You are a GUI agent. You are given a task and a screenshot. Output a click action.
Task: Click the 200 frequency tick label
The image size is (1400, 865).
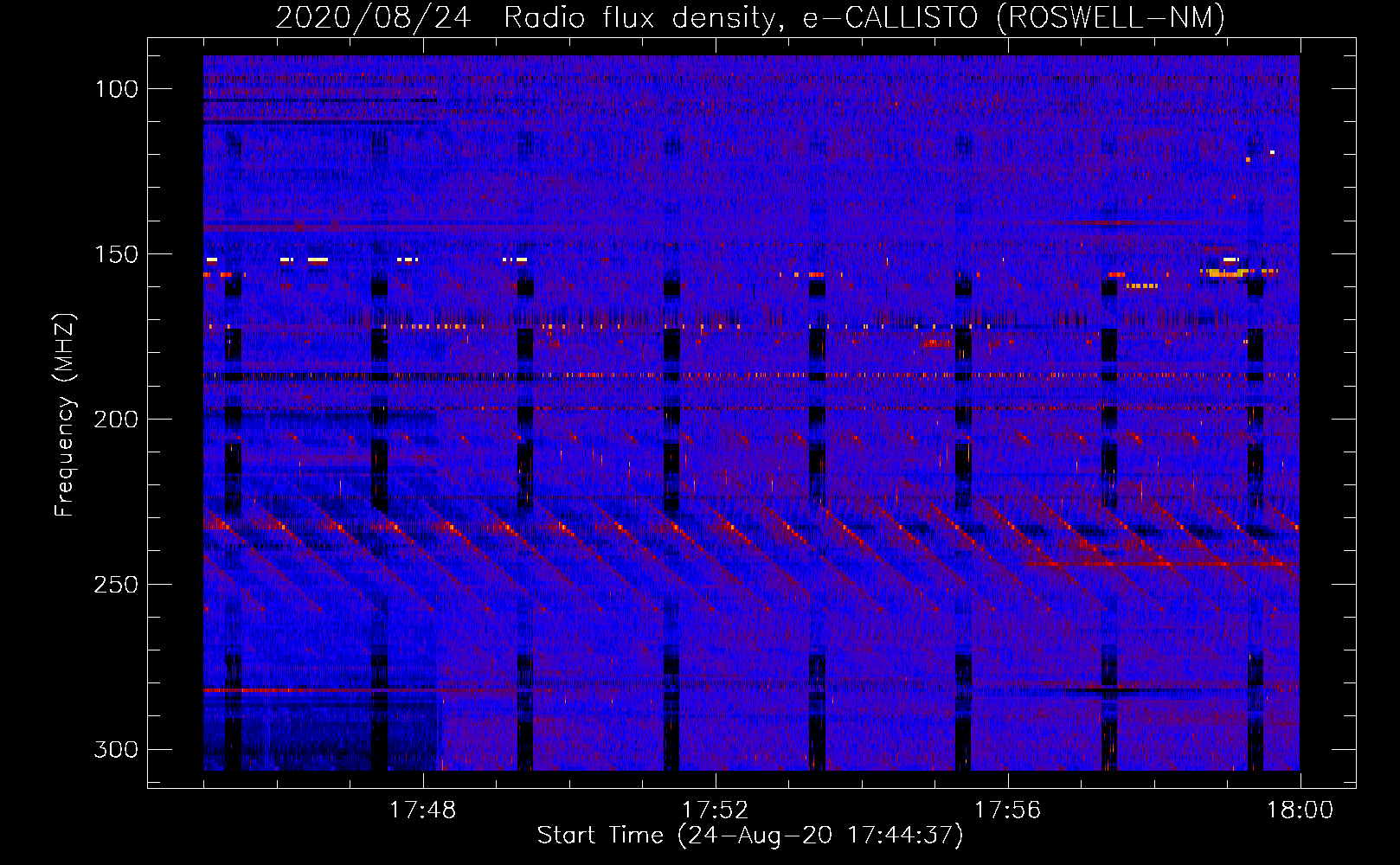pos(116,420)
